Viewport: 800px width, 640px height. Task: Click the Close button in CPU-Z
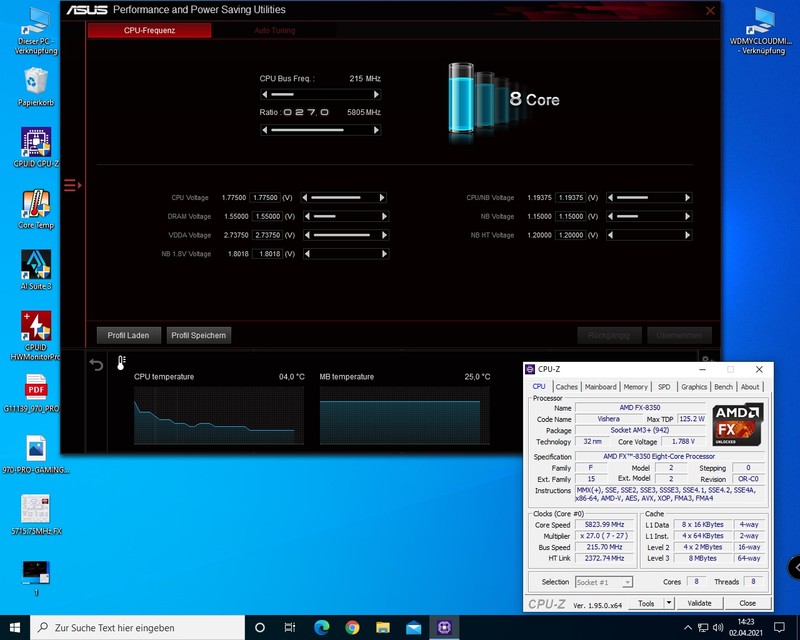tap(747, 603)
